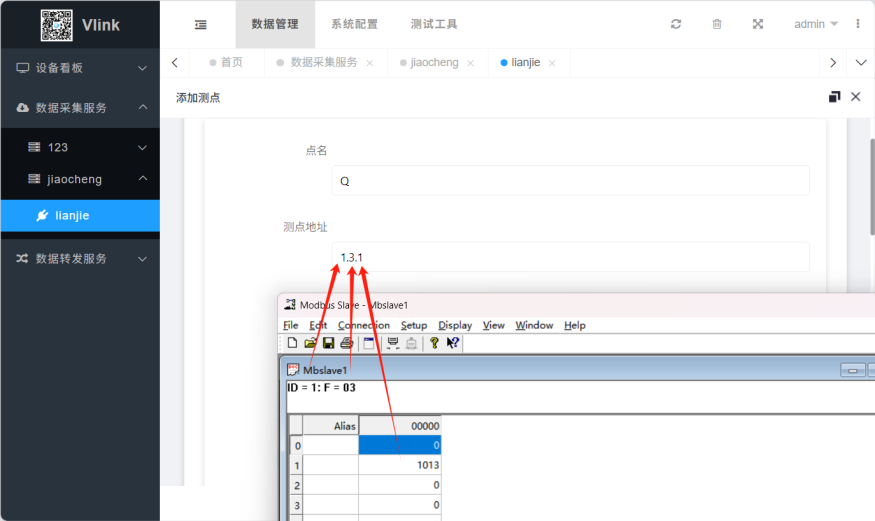This screenshot has width=875, height=521.
Task: Click the context help pointer icon
Action: 453,343
